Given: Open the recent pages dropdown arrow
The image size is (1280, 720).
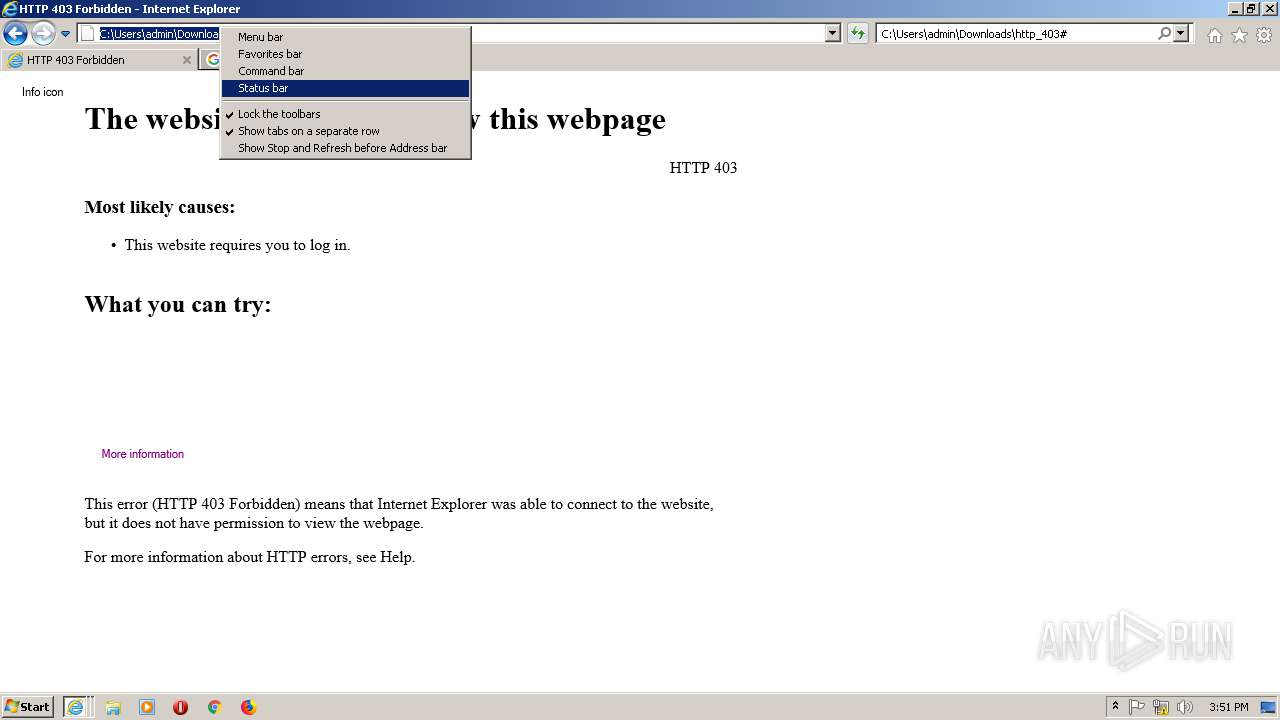Looking at the screenshot, I should coord(65,34).
